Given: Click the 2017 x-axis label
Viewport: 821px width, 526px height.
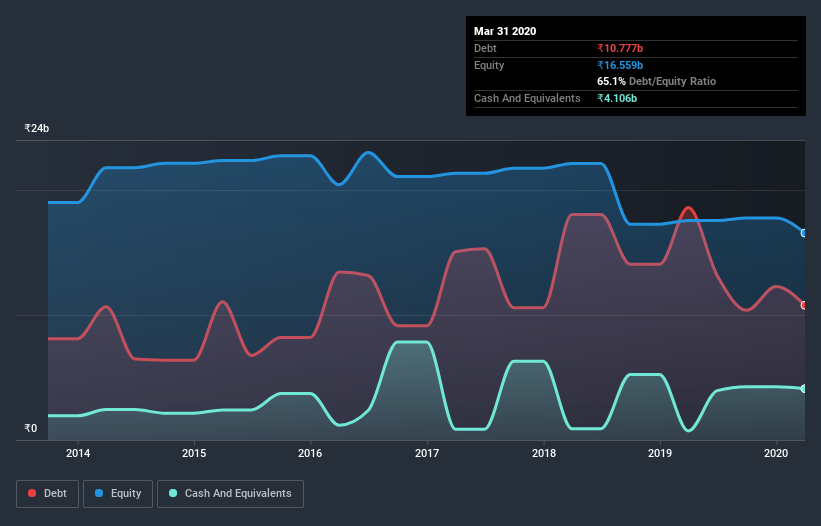Looking at the screenshot, I should [x=427, y=453].
